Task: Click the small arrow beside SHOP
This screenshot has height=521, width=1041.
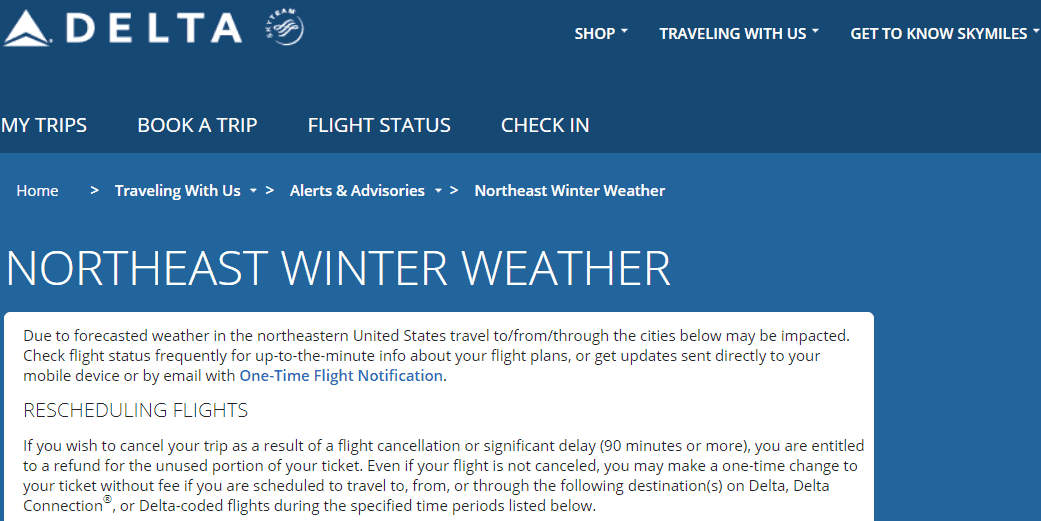Action: (x=624, y=31)
